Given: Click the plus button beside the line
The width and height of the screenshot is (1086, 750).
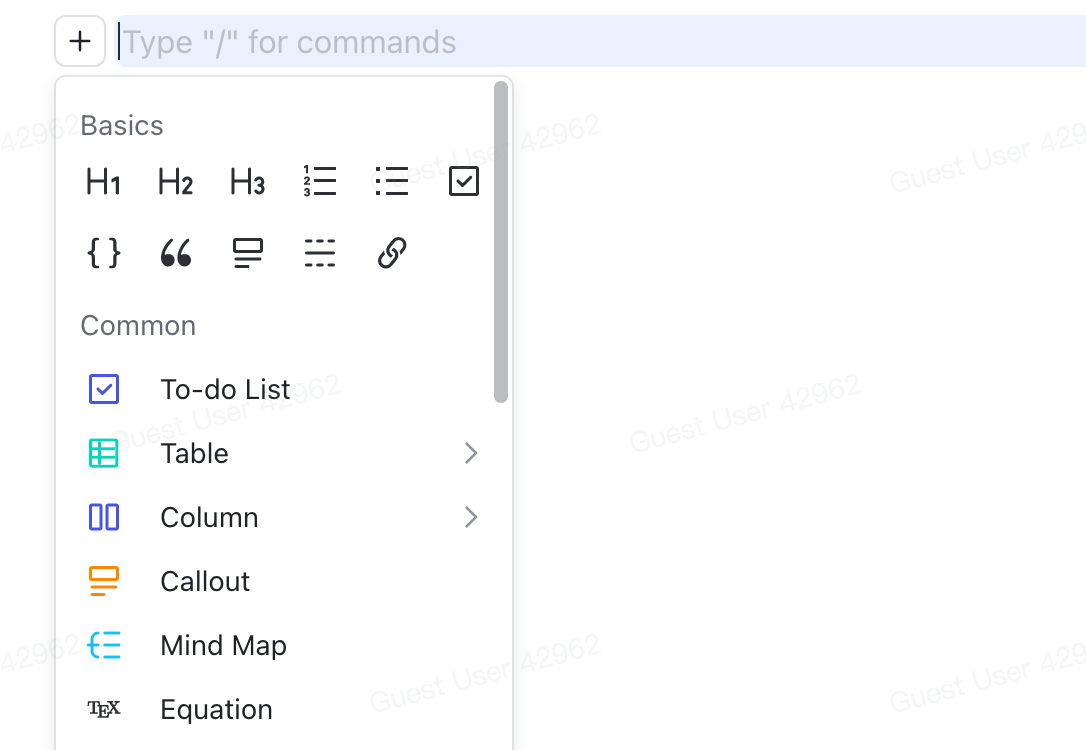Looking at the screenshot, I should tap(80, 42).
